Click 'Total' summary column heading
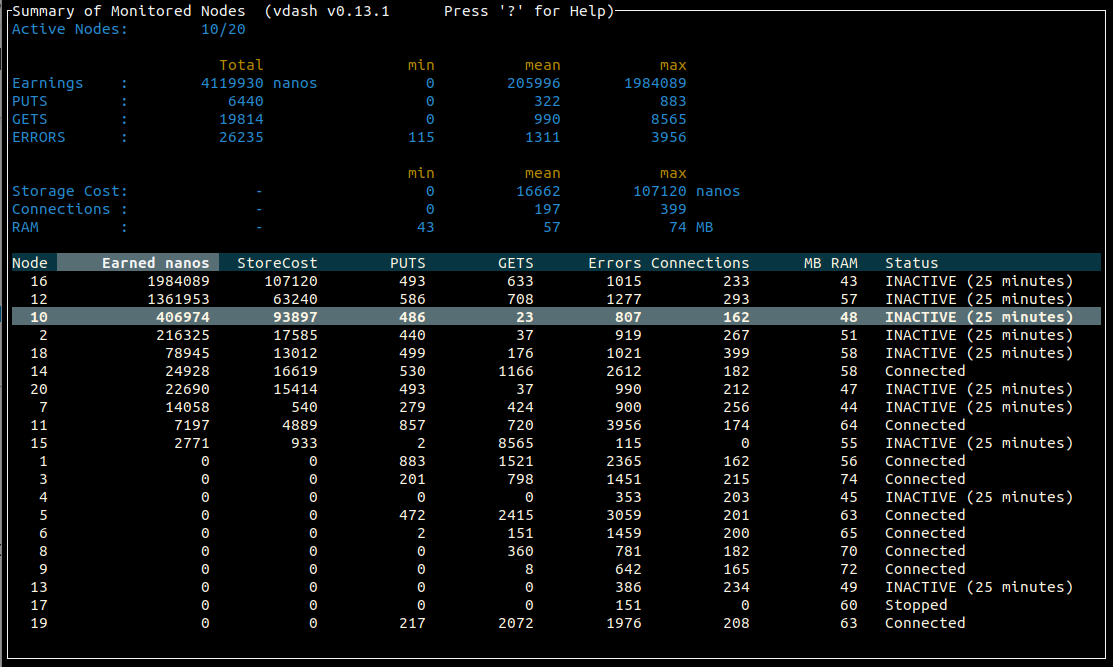The height and width of the screenshot is (667, 1113). point(241,65)
